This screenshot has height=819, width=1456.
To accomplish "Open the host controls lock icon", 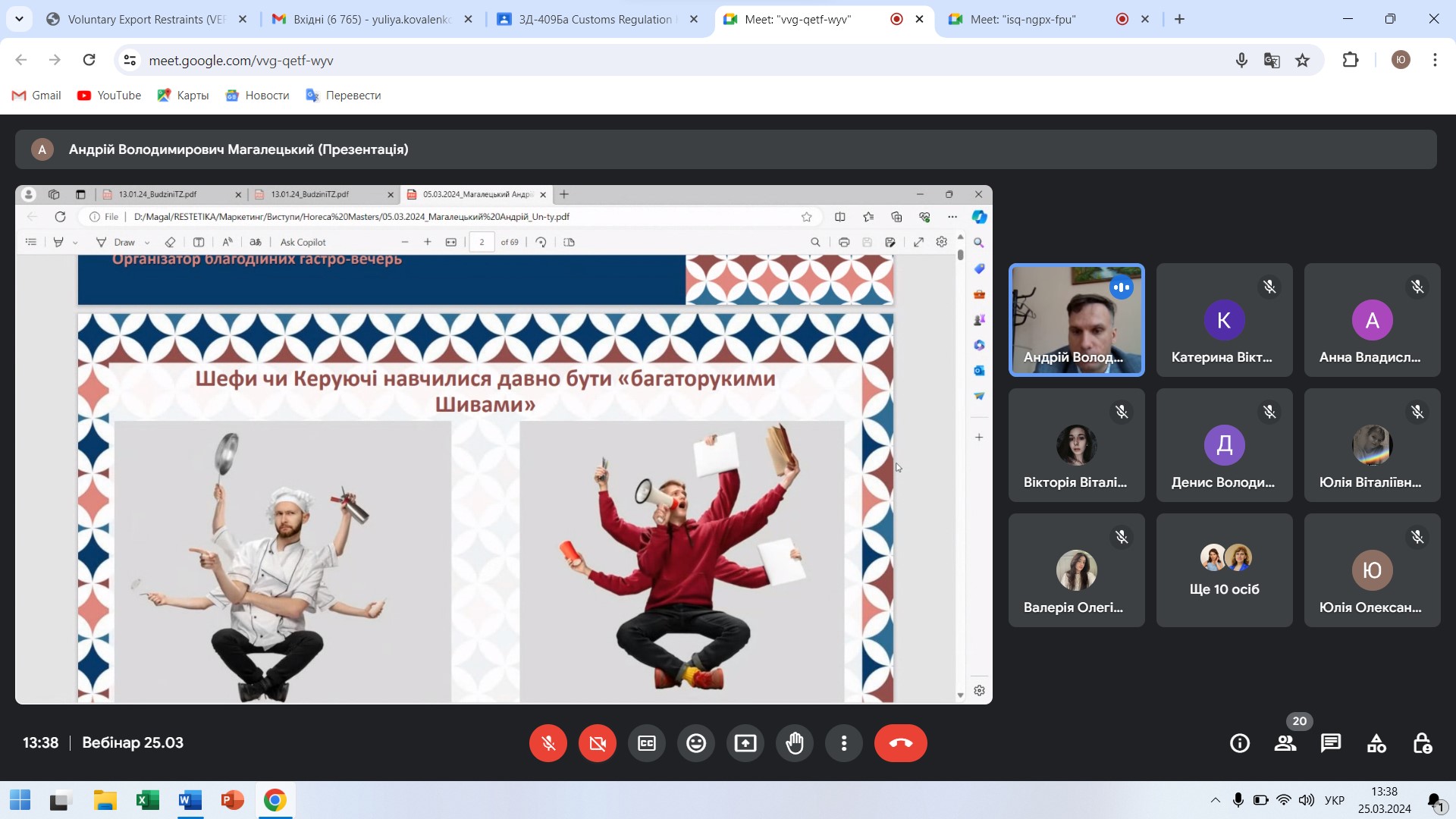I will pyautogui.click(x=1422, y=743).
